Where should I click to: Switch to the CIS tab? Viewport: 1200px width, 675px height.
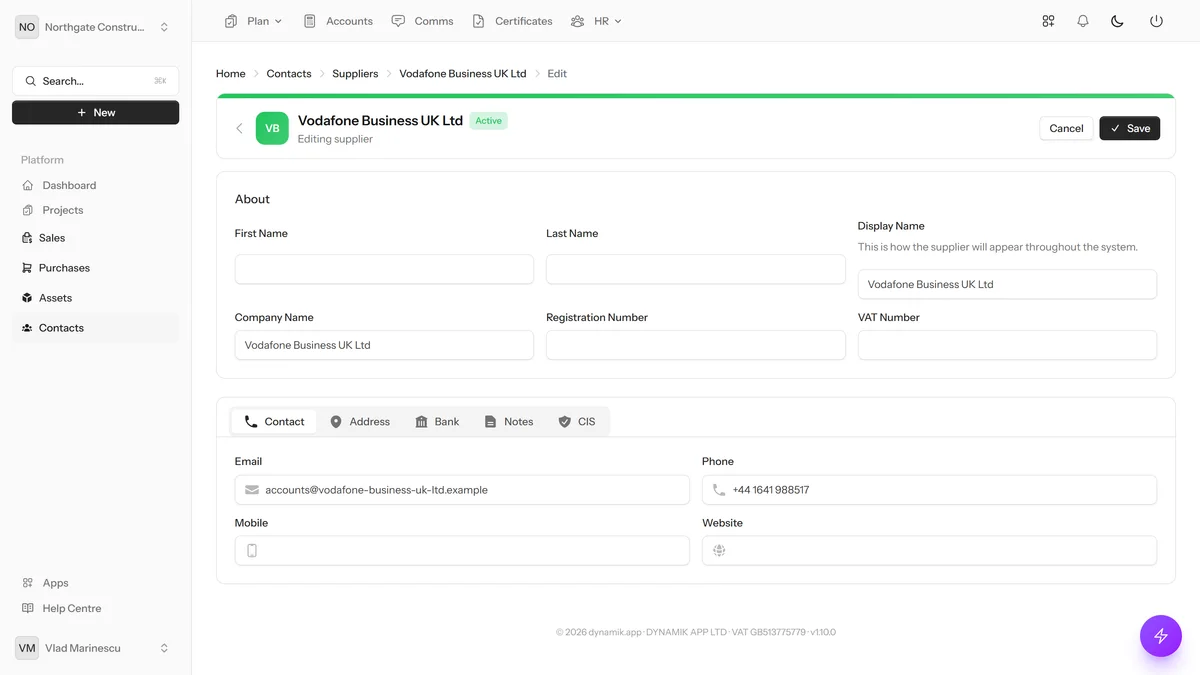click(x=577, y=422)
